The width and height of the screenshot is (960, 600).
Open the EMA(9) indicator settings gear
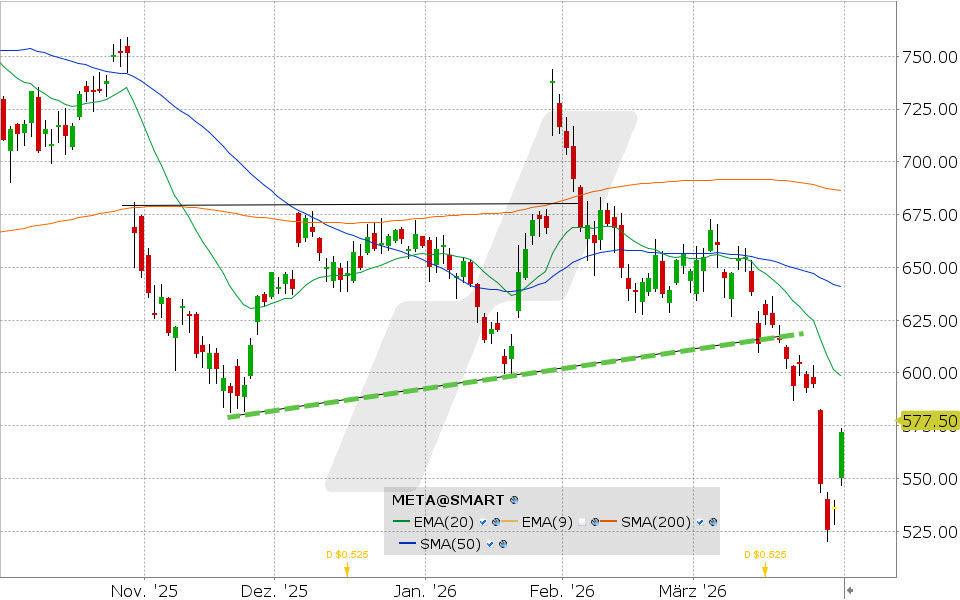pyautogui.click(x=595, y=521)
